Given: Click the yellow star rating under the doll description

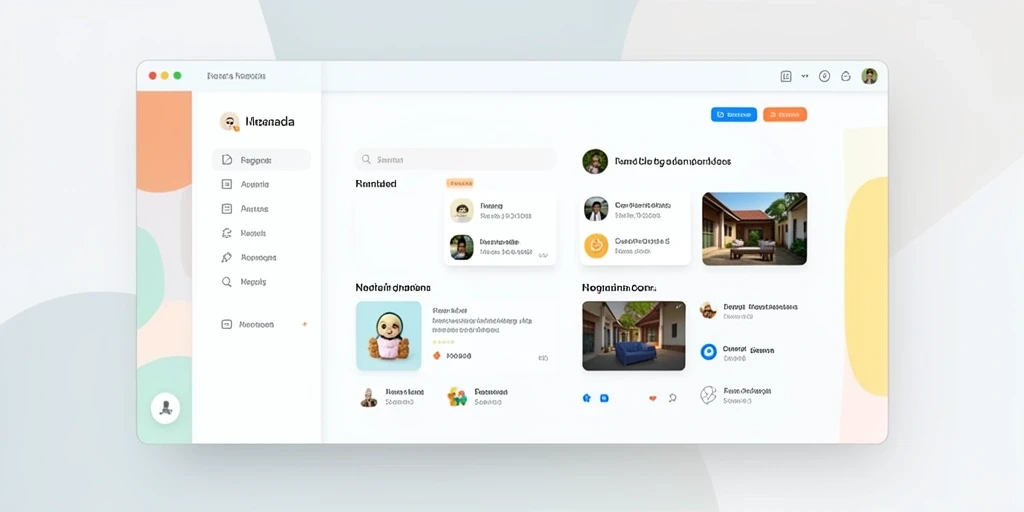Looking at the screenshot, I should click(444, 342).
